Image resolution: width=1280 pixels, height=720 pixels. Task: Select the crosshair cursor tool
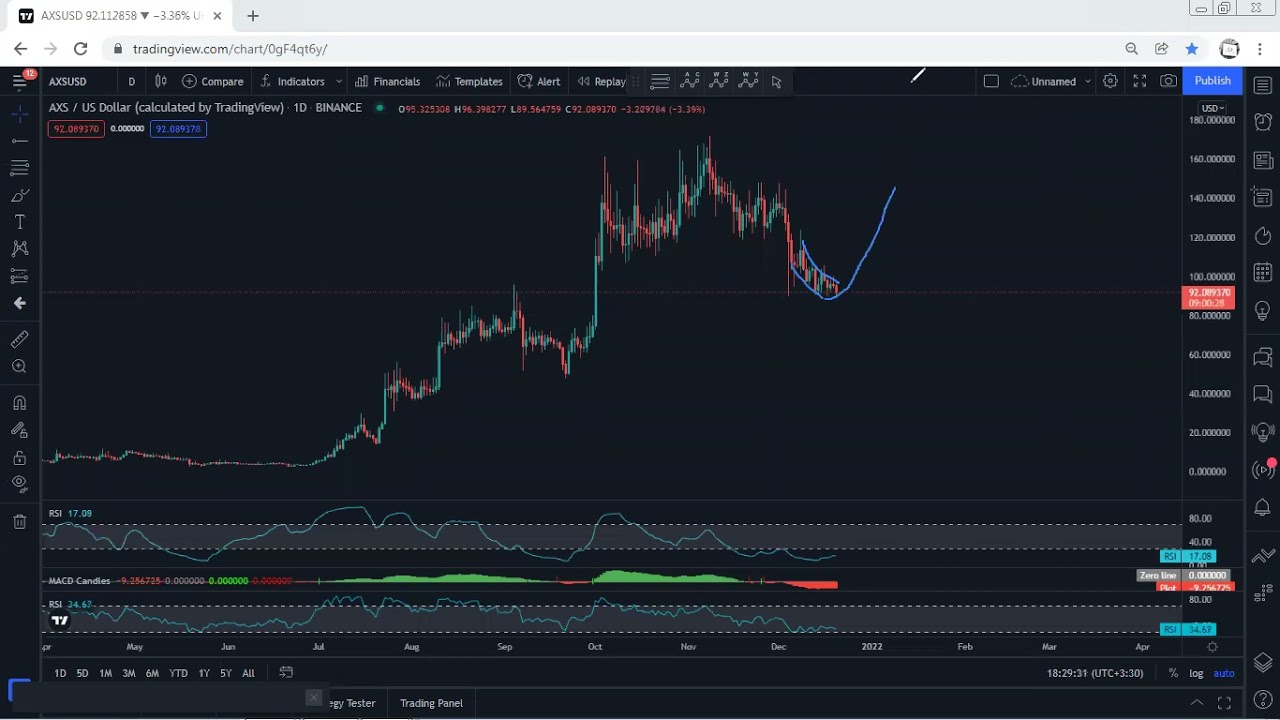tap(19, 115)
